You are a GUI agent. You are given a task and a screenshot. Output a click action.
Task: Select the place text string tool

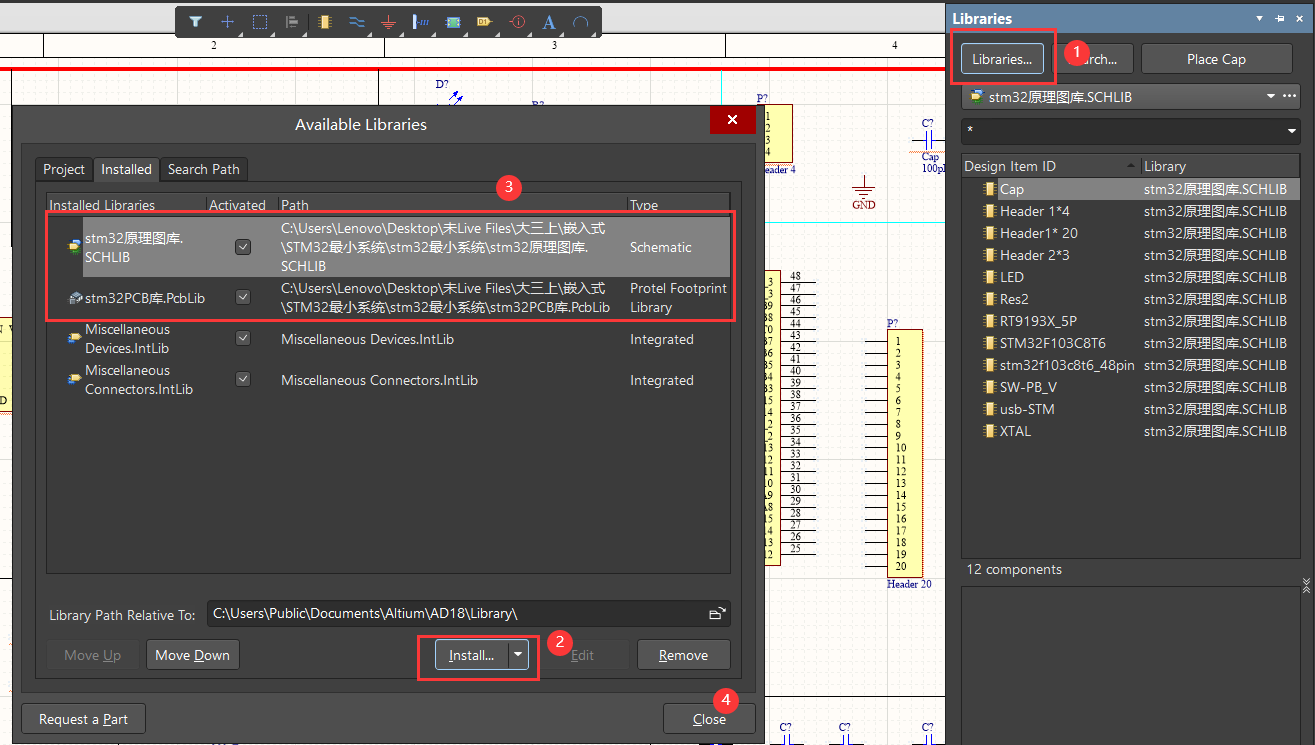point(549,21)
